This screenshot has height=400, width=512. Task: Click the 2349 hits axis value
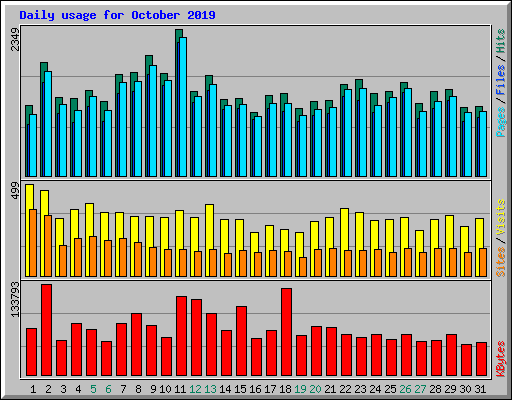coord(15,39)
